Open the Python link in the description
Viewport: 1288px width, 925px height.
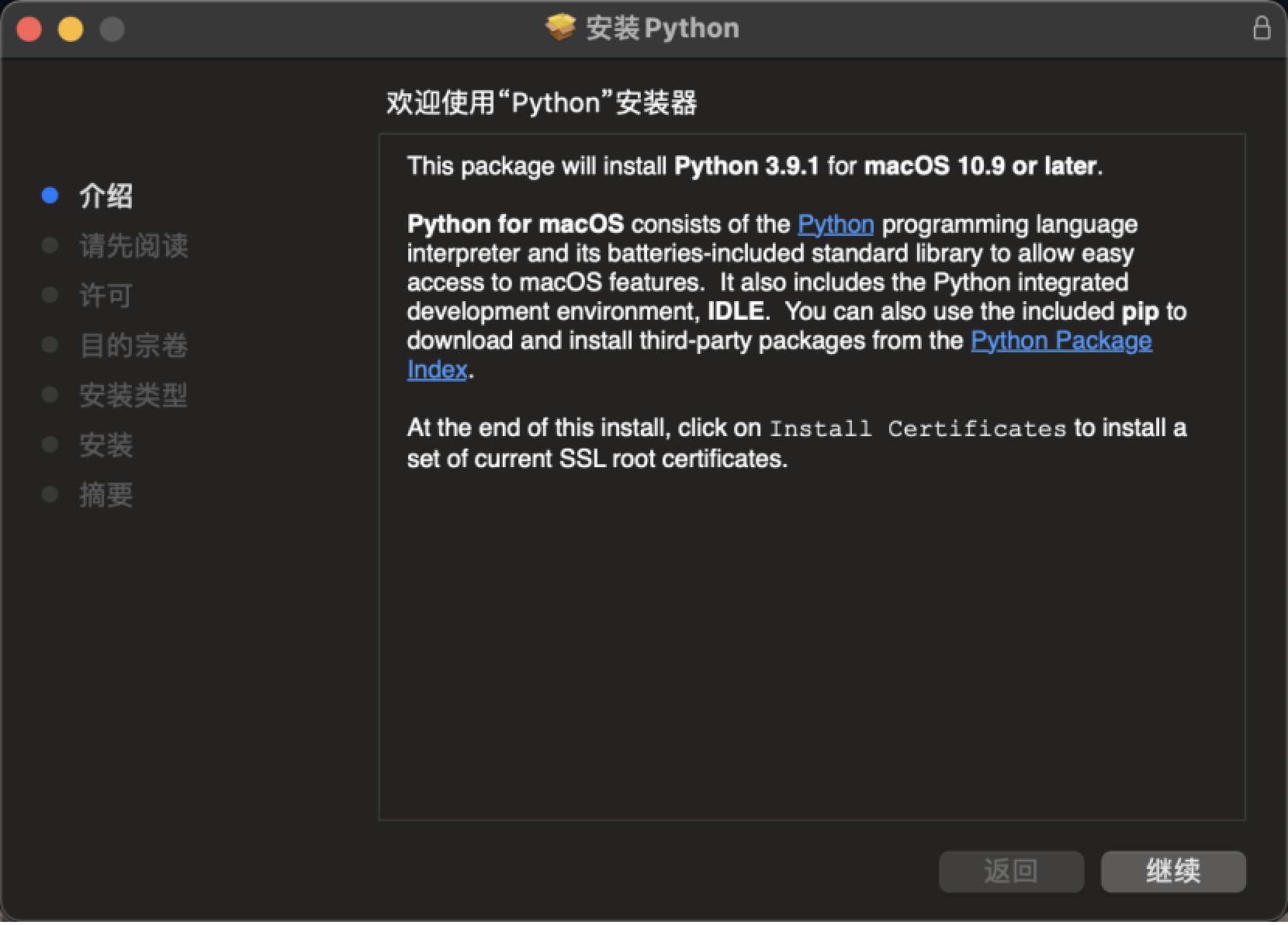[x=835, y=223]
